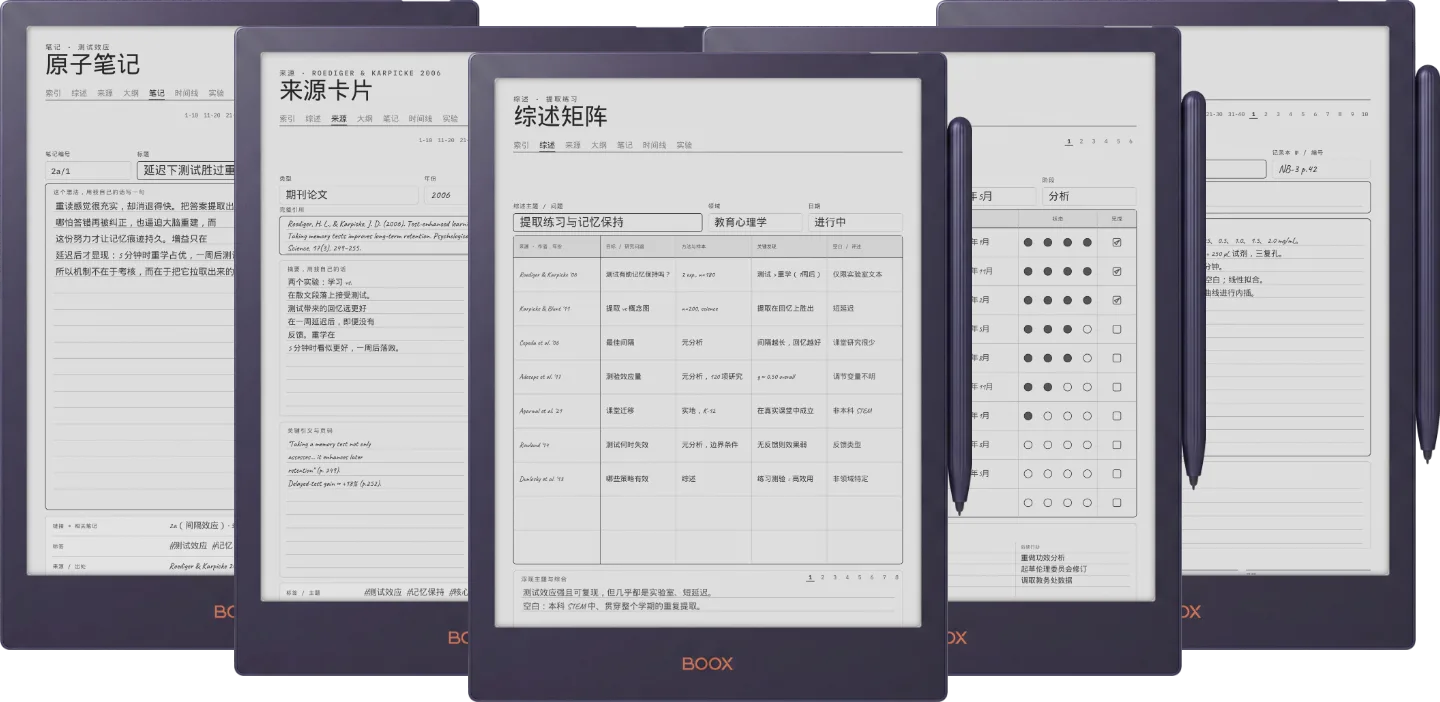Open the 1-10 range on 原子笔记 page

click(x=191, y=115)
